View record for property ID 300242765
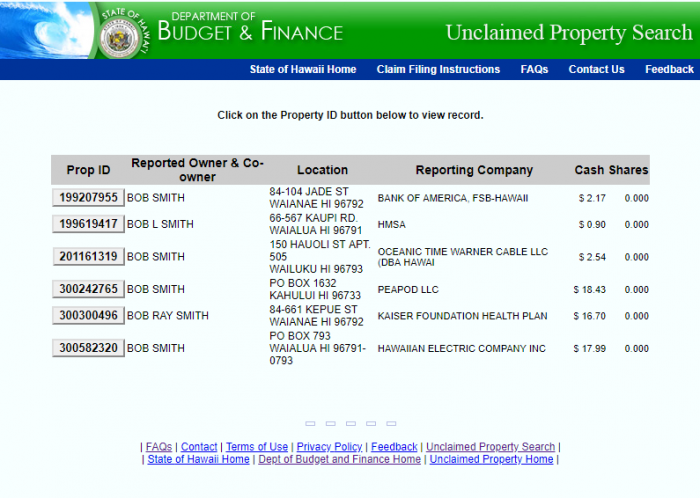This screenshot has width=700, height=498. pos(88,289)
